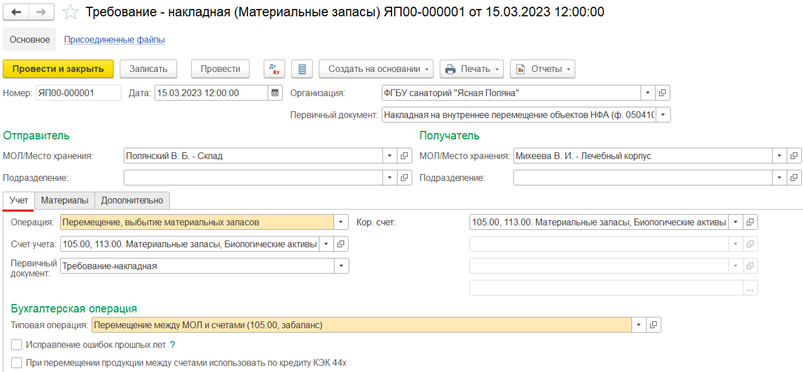Go back with the left arrow
The height and width of the screenshot is (372, 803).
16,12
